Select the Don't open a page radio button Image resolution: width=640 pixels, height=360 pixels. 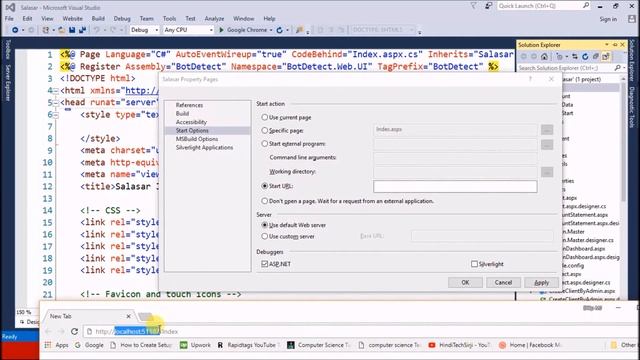click(x=264, y=201)
